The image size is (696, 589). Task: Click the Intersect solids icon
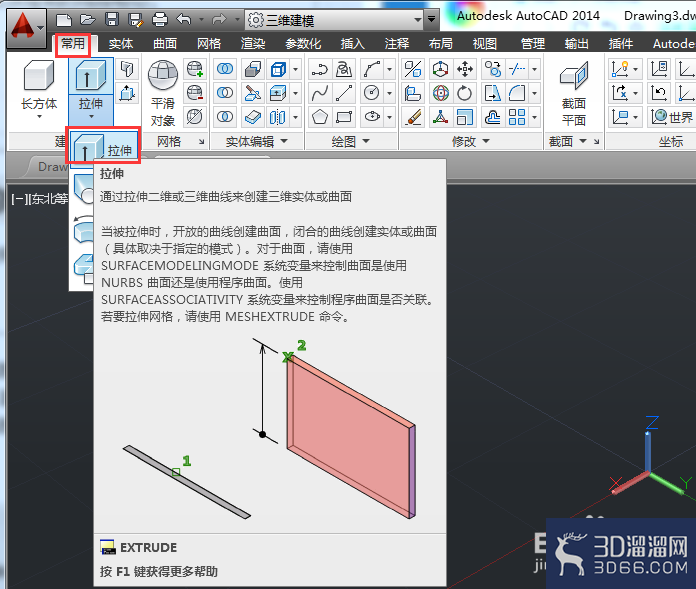tap(225, 117)
